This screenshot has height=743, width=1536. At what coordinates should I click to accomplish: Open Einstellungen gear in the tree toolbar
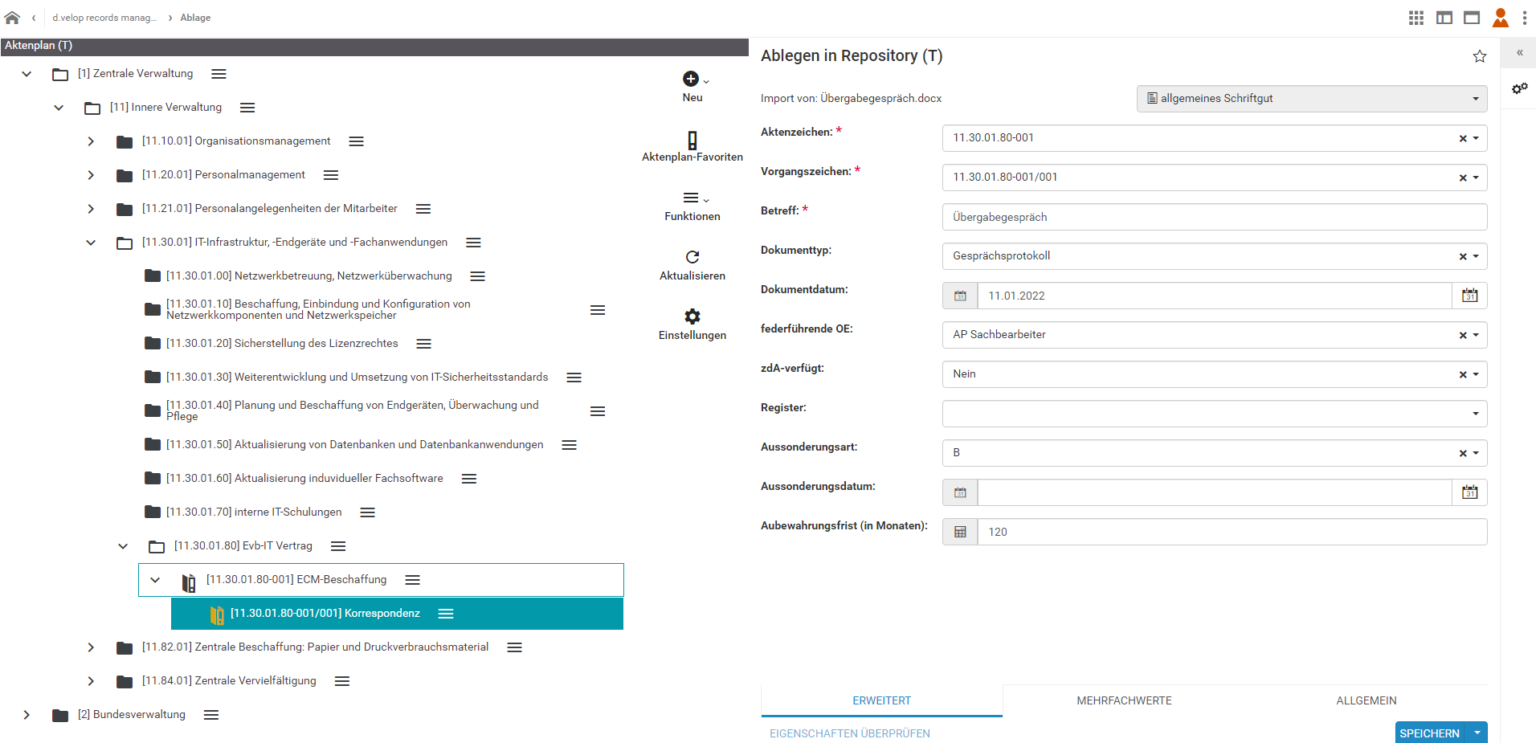pos(692,317)
